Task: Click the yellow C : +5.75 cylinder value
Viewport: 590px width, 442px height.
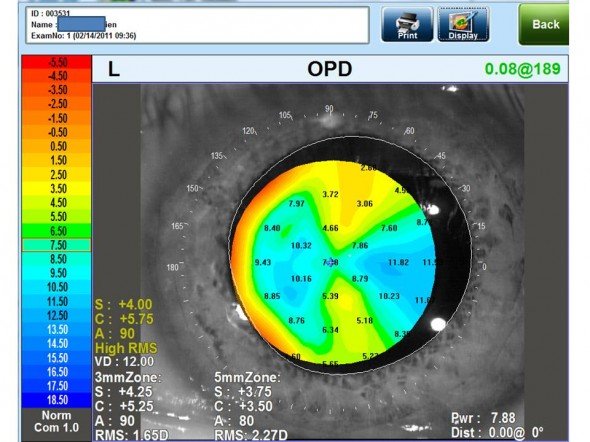Action: tap(124, 319)
